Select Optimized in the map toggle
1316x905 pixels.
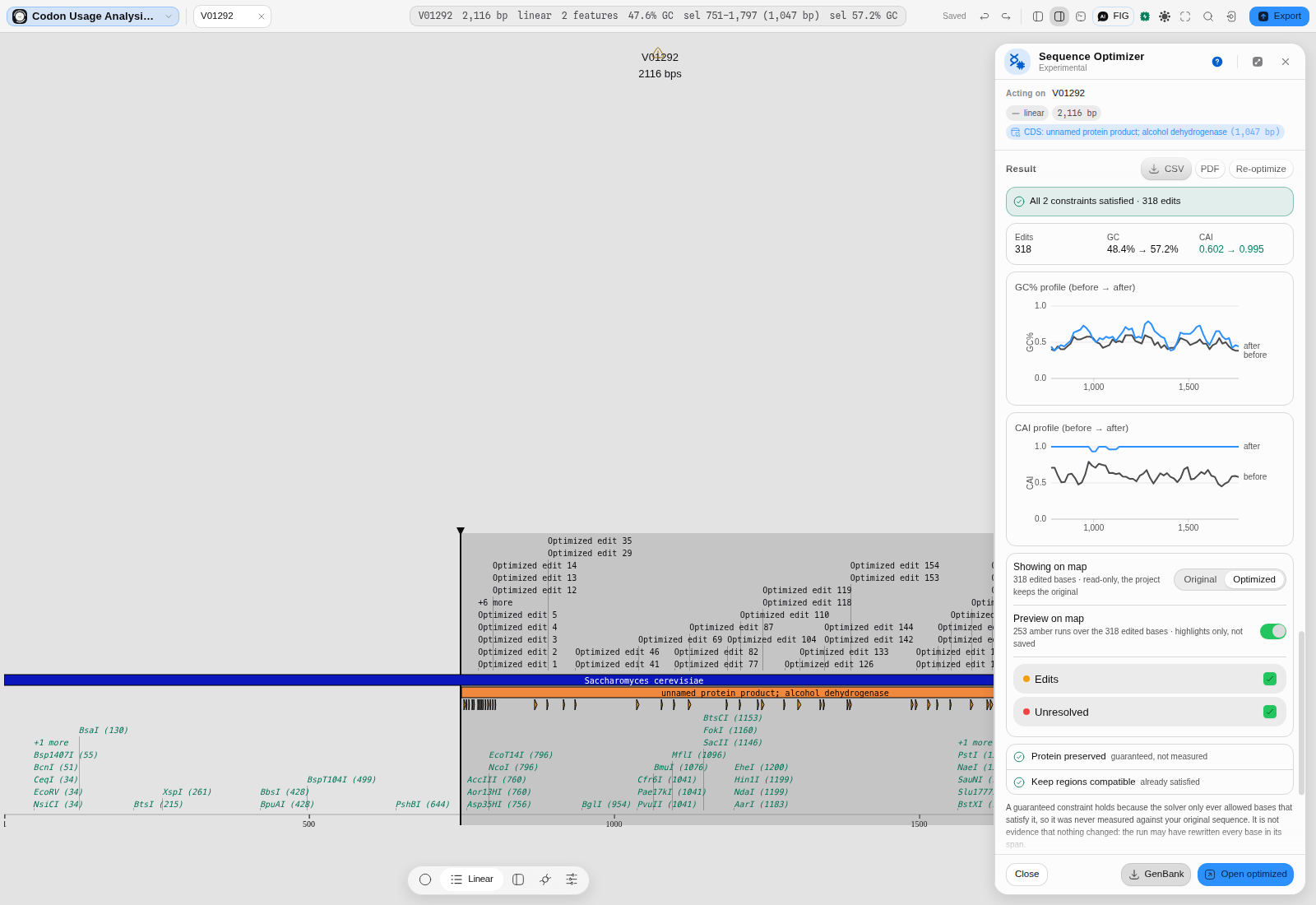point(1254,579)
